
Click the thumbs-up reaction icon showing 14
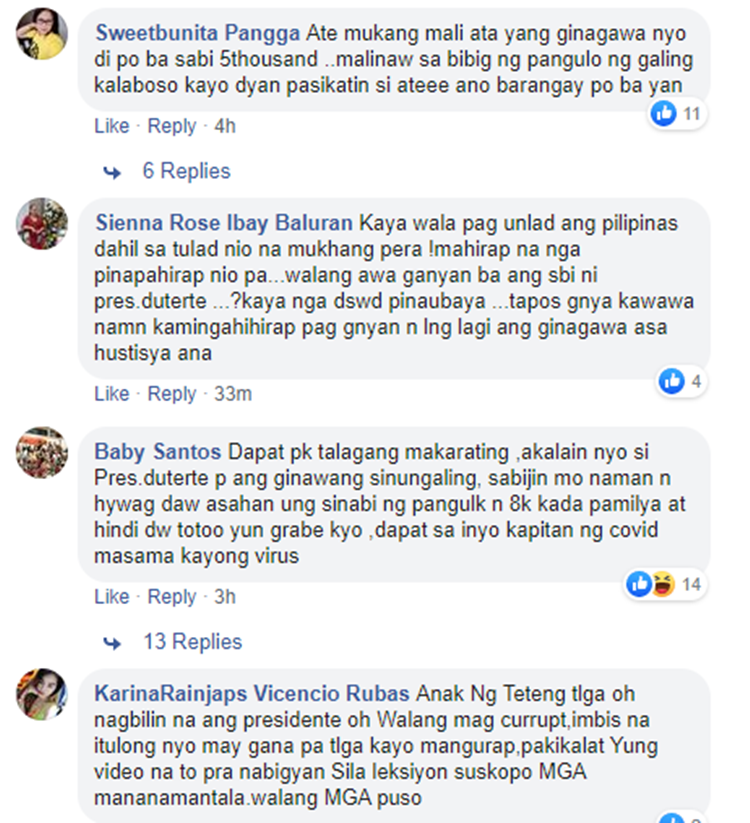[x=639, y=584]
